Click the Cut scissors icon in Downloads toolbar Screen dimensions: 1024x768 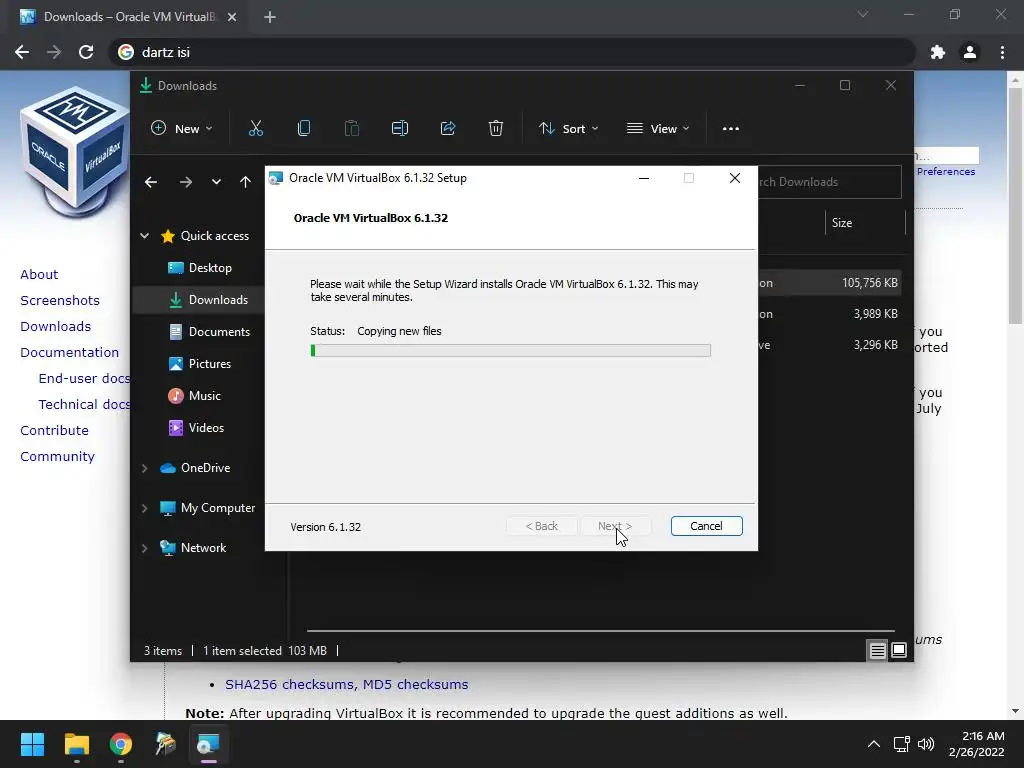255,129
